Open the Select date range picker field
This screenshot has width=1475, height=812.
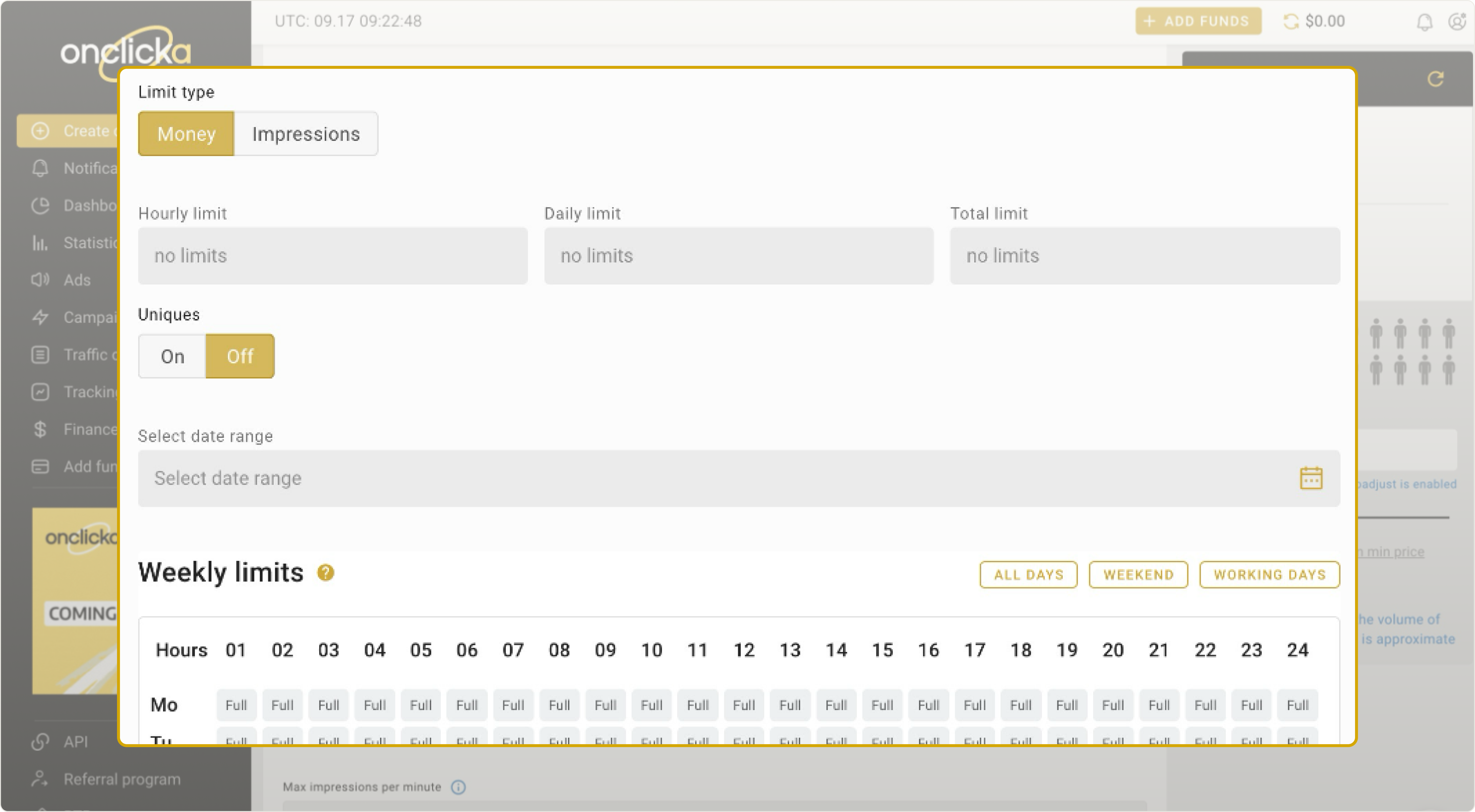pos(716,478)
